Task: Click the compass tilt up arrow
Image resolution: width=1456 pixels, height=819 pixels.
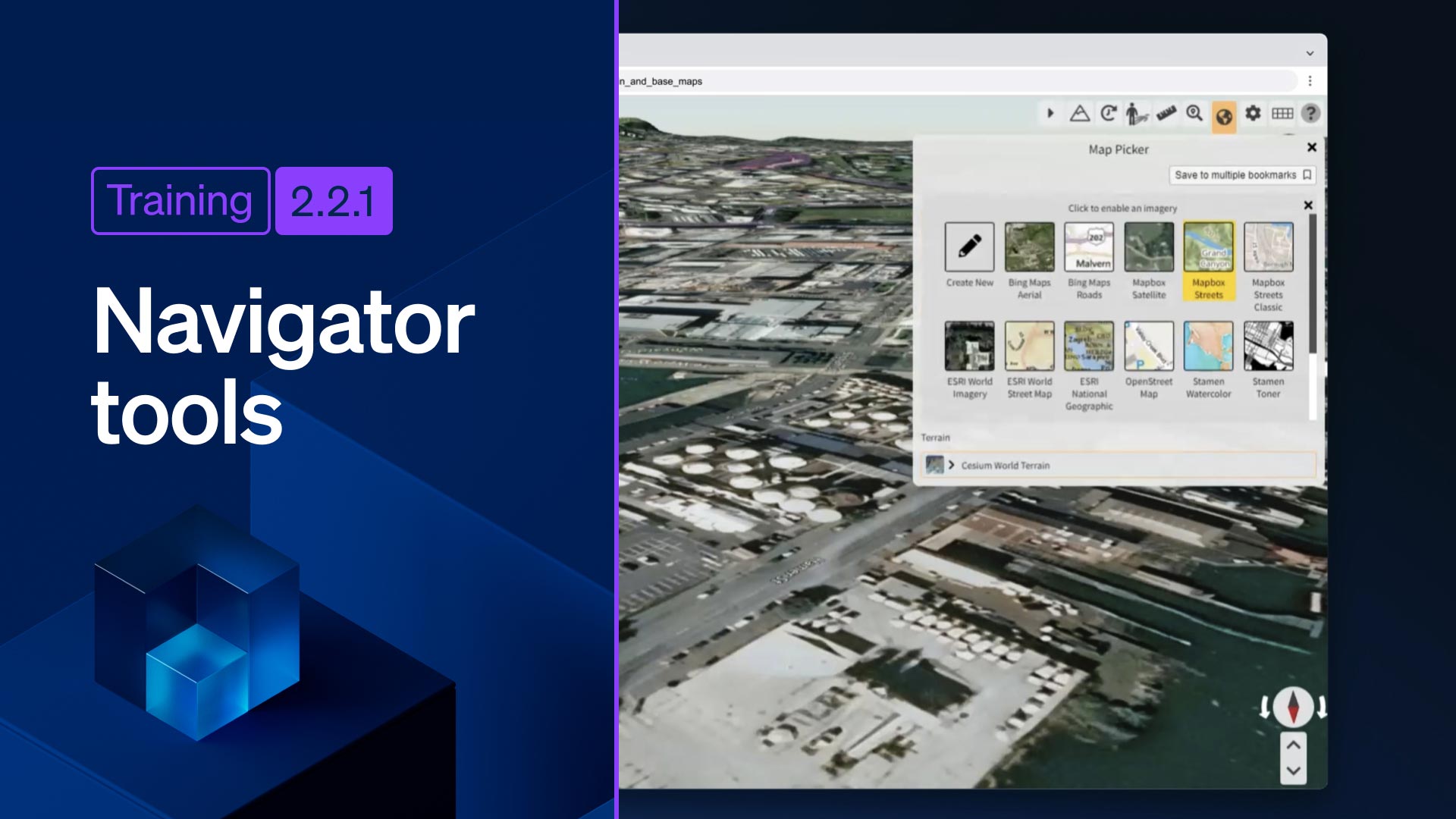Action: click(1293, 745)
